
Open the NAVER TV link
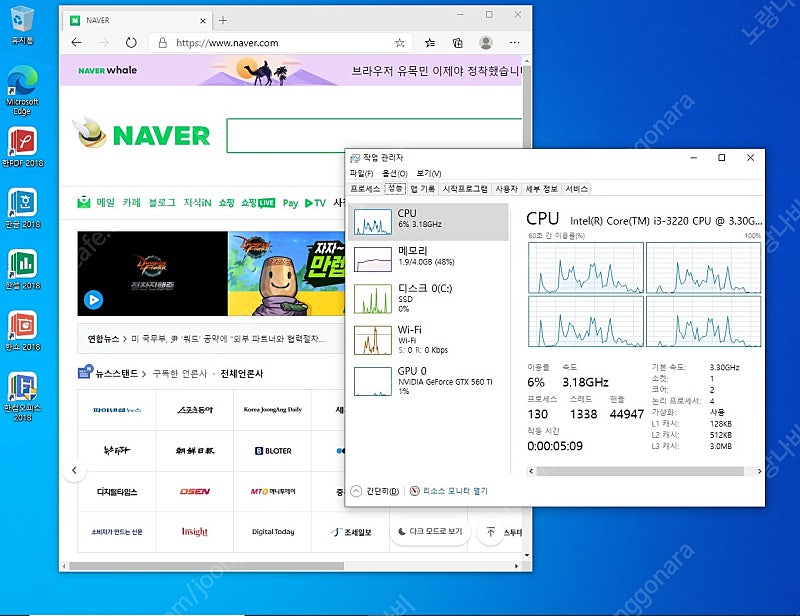point(315,203)
